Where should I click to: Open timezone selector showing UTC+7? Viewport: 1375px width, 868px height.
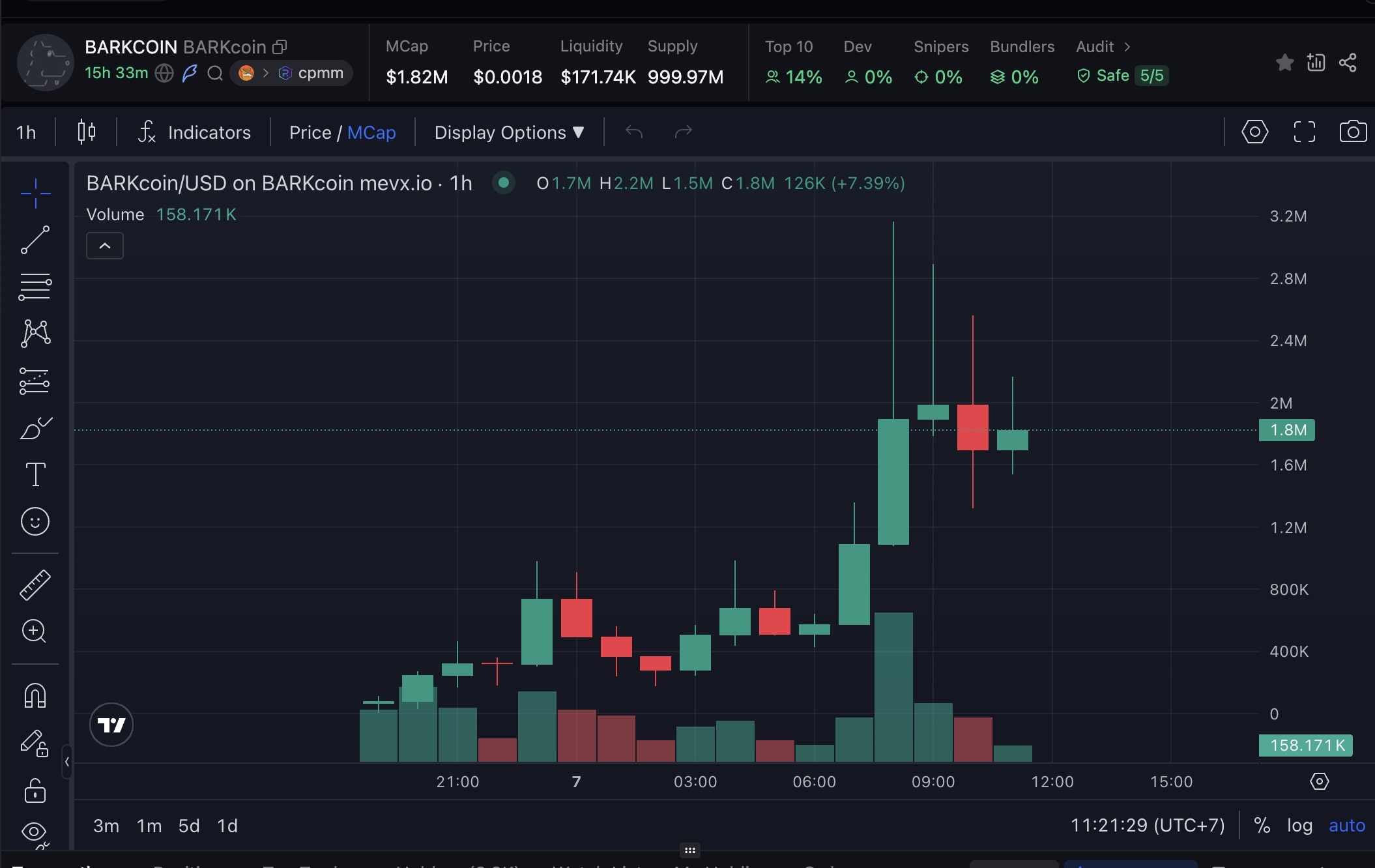(x=1148, y=826)
